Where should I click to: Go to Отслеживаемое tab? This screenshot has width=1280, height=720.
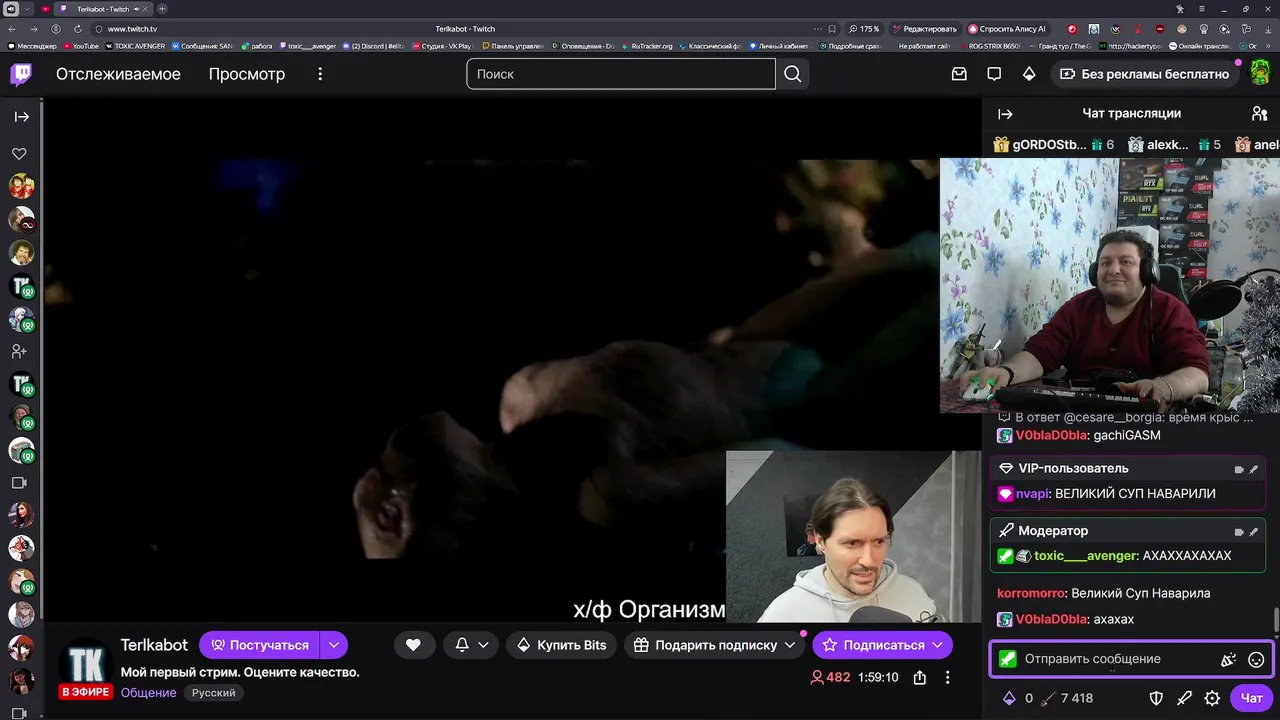(x=118, y=74)
